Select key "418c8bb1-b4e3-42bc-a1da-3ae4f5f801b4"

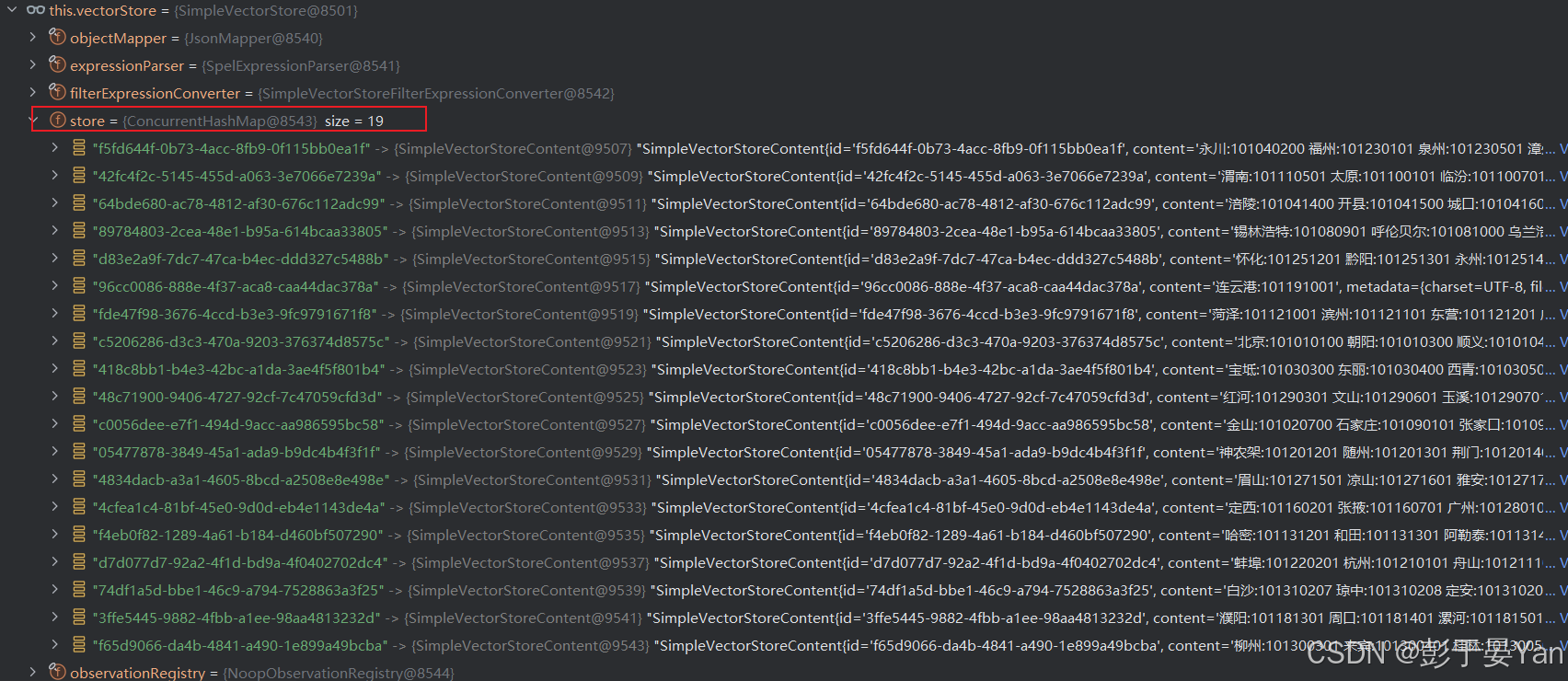(x=239, y=369)
